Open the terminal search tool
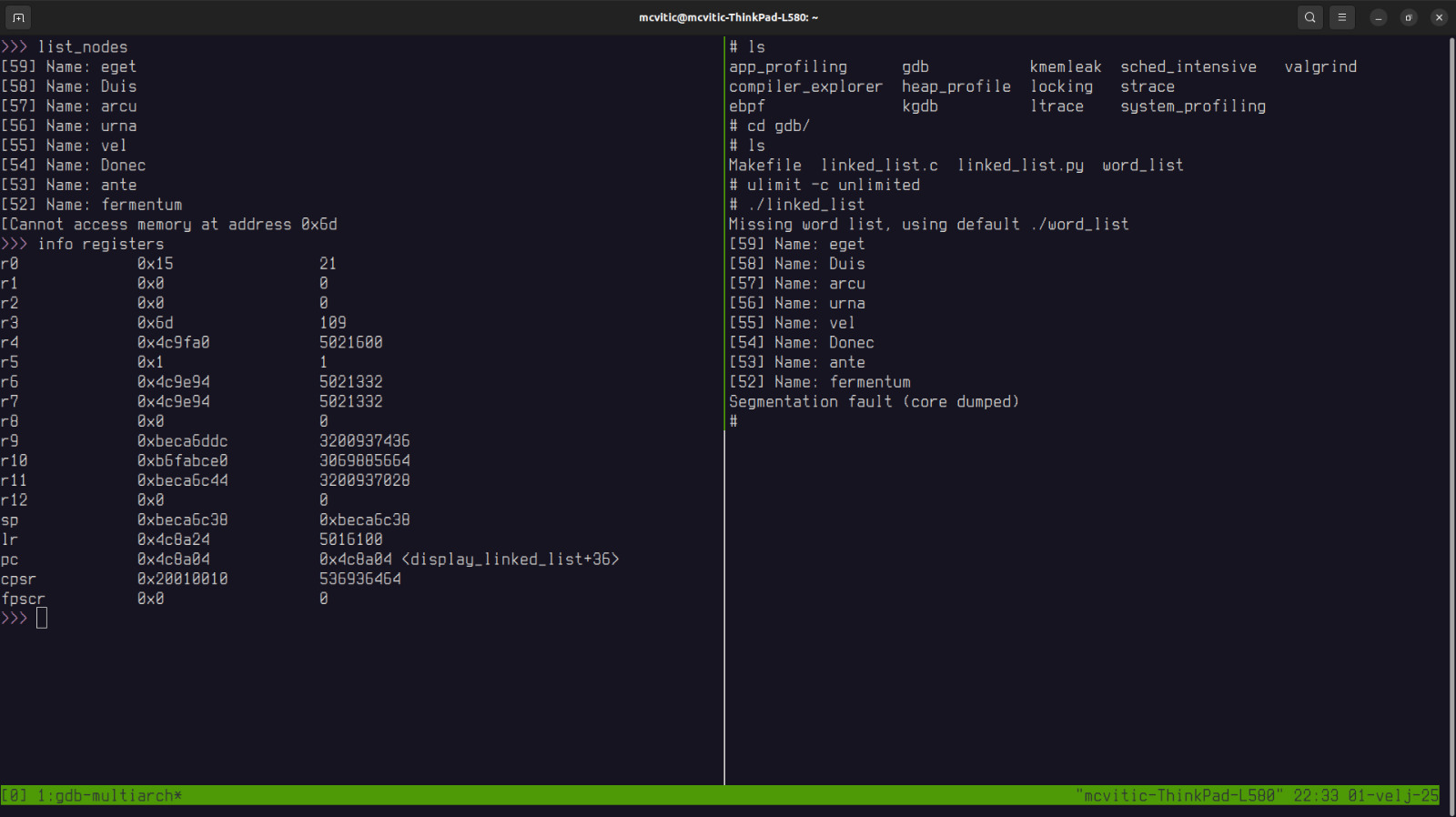The height and width of the screenshot is (817, 1456). pos(1309,17)
